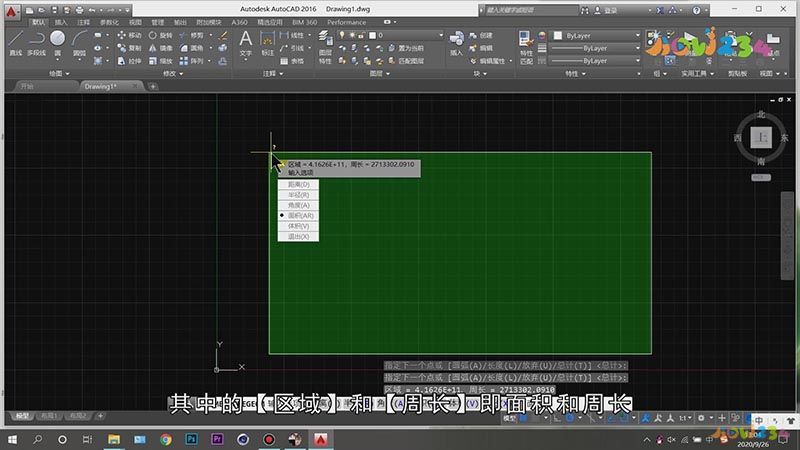Select the Text (文字) tool
Image resolution: width=800 pixels, height=450 pixels.
point(245,43)
